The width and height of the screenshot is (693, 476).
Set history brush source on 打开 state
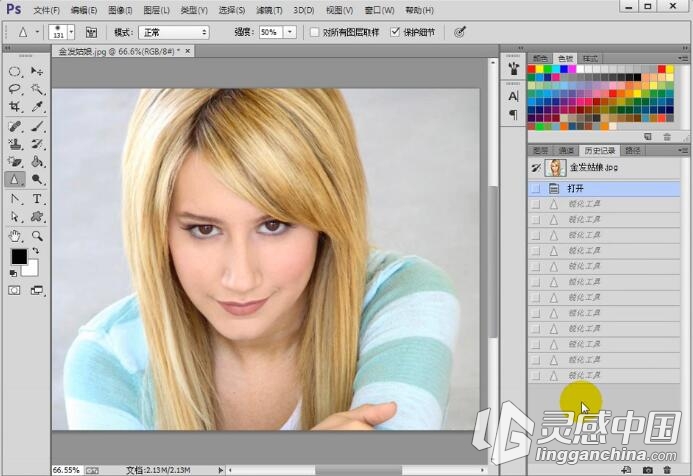click(536, 189)
